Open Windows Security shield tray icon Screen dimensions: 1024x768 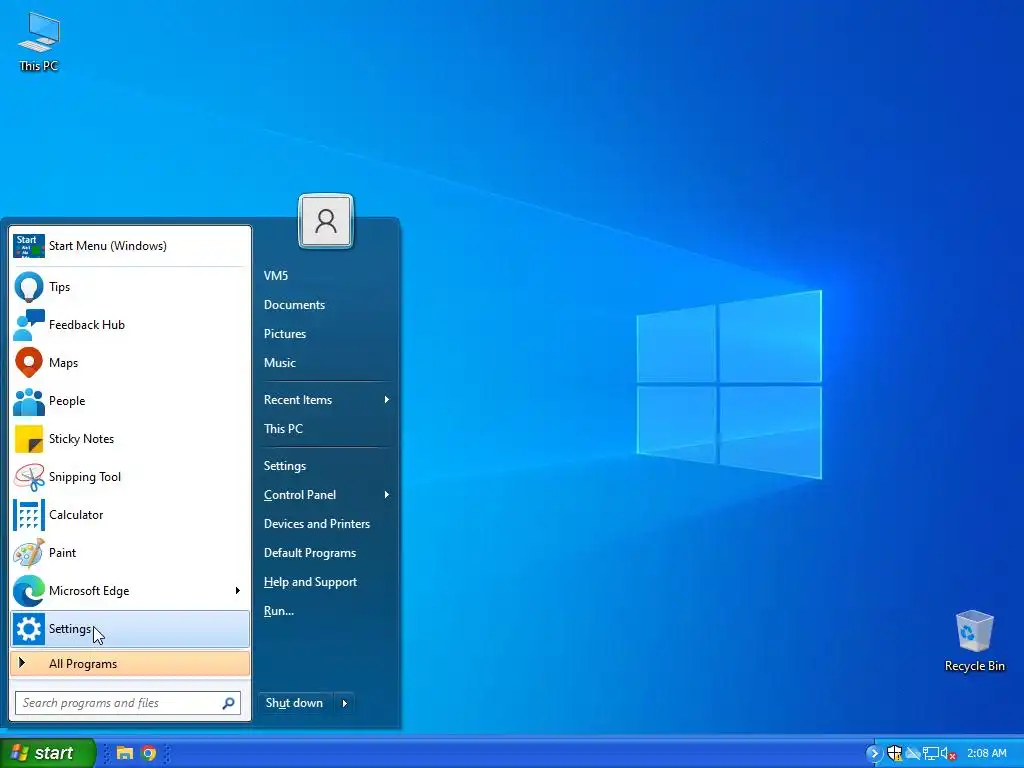(895, 754)
